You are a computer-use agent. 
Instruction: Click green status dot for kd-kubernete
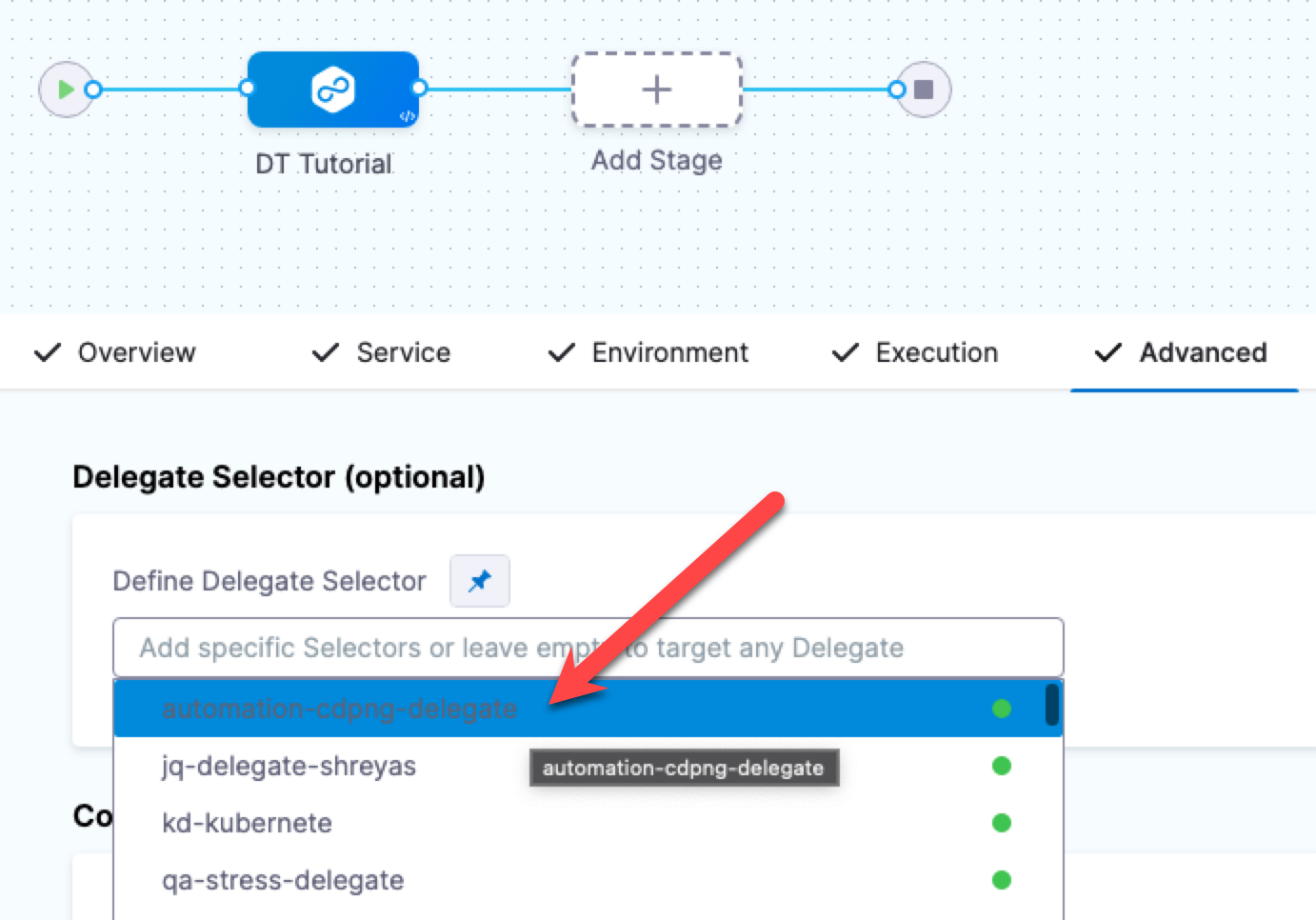pos(1001,823)
